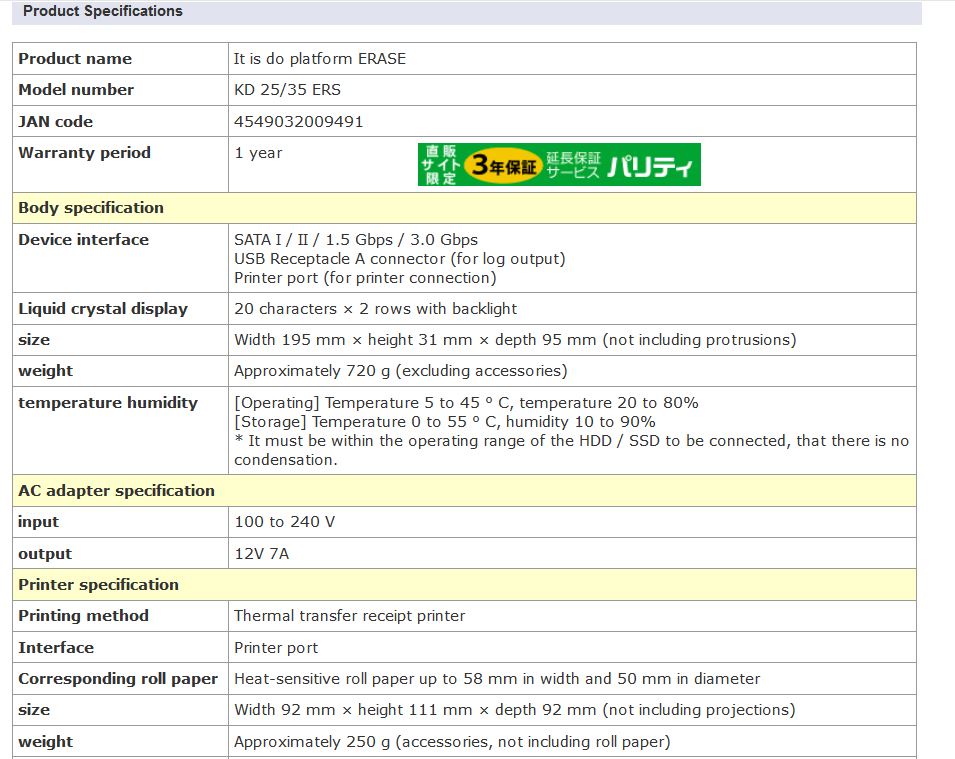Viewport: 955px width, 759px height.
Task: Select model value 'KD 25/35 ERS'
Action: [x=287, y=90]
